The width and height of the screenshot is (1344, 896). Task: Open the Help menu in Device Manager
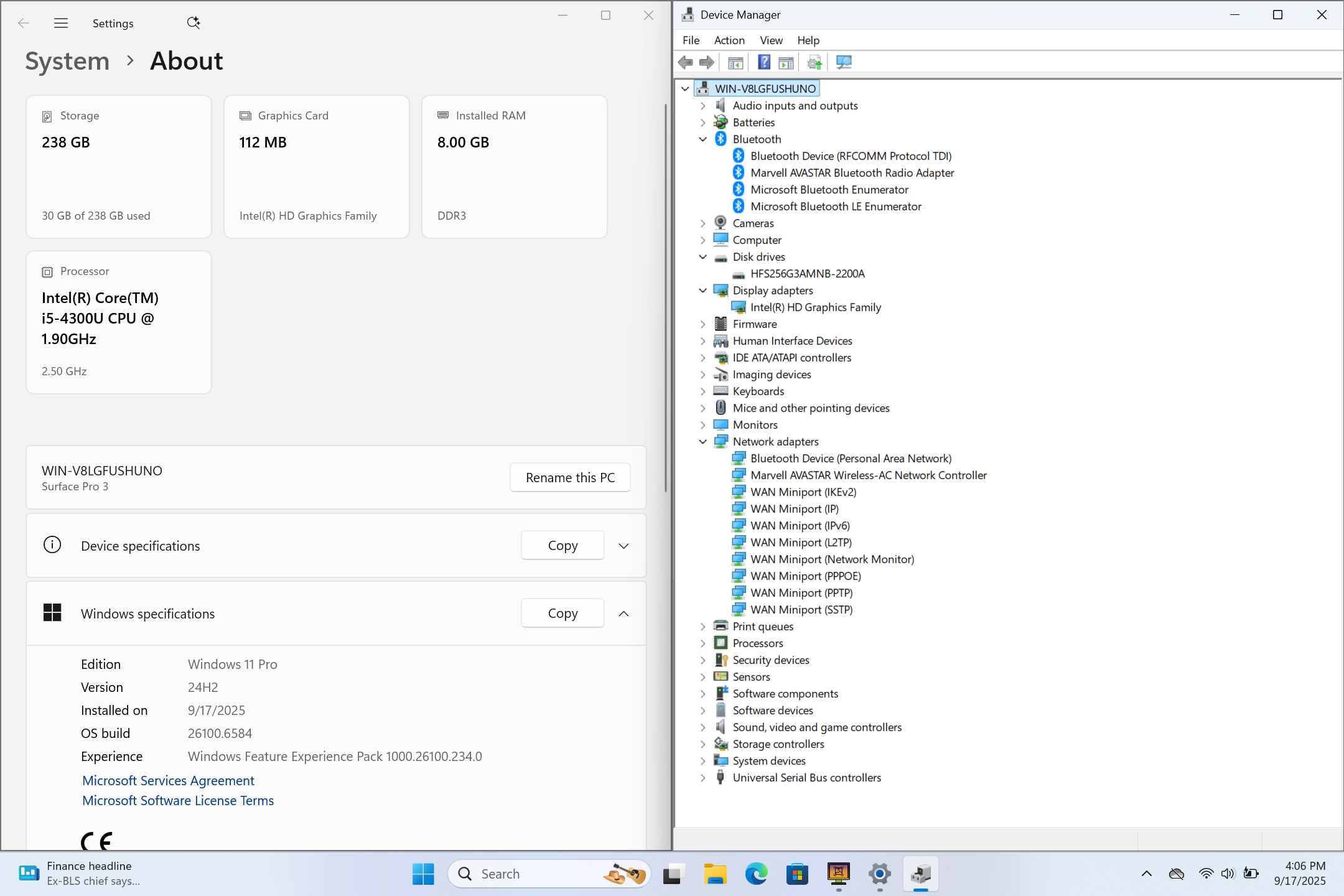[808, 40]
